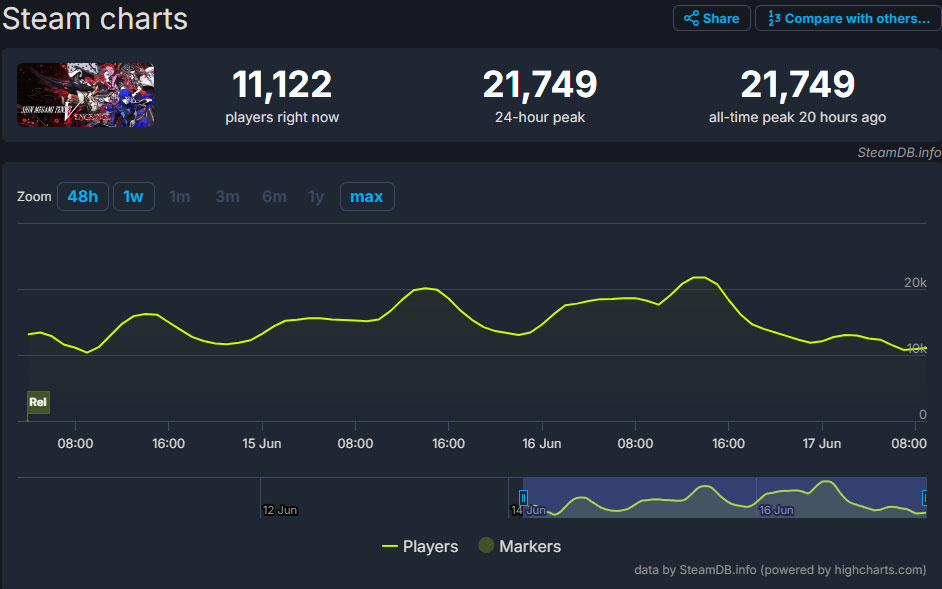This screenshot has width=942, height=589.
Task: Select the max zoom range
Action: click(367, 196)
